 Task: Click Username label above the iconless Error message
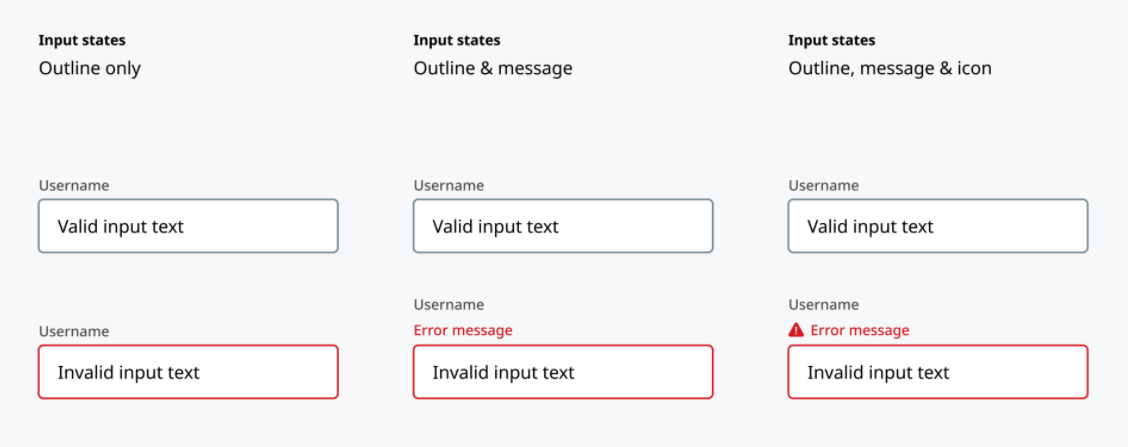[x=449, y=304]
